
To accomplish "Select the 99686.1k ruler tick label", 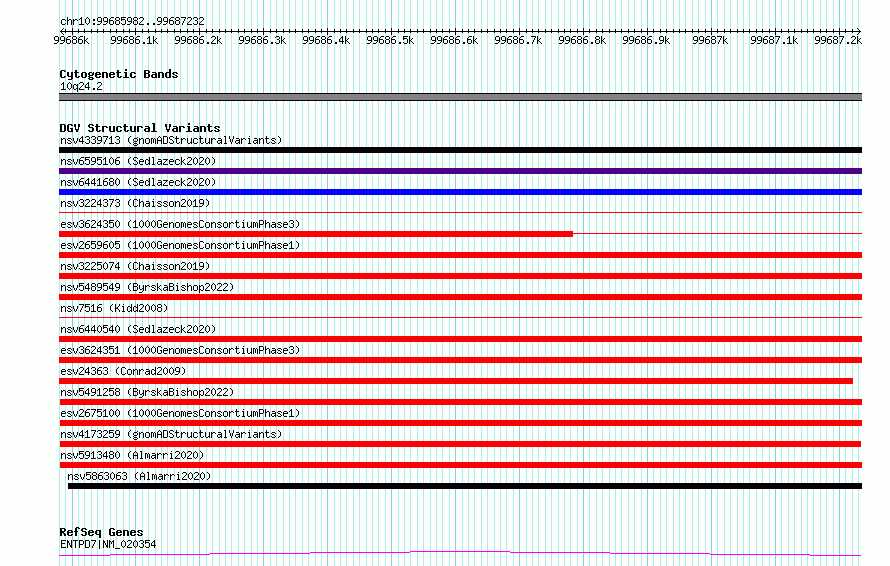I will pos(134,40).
